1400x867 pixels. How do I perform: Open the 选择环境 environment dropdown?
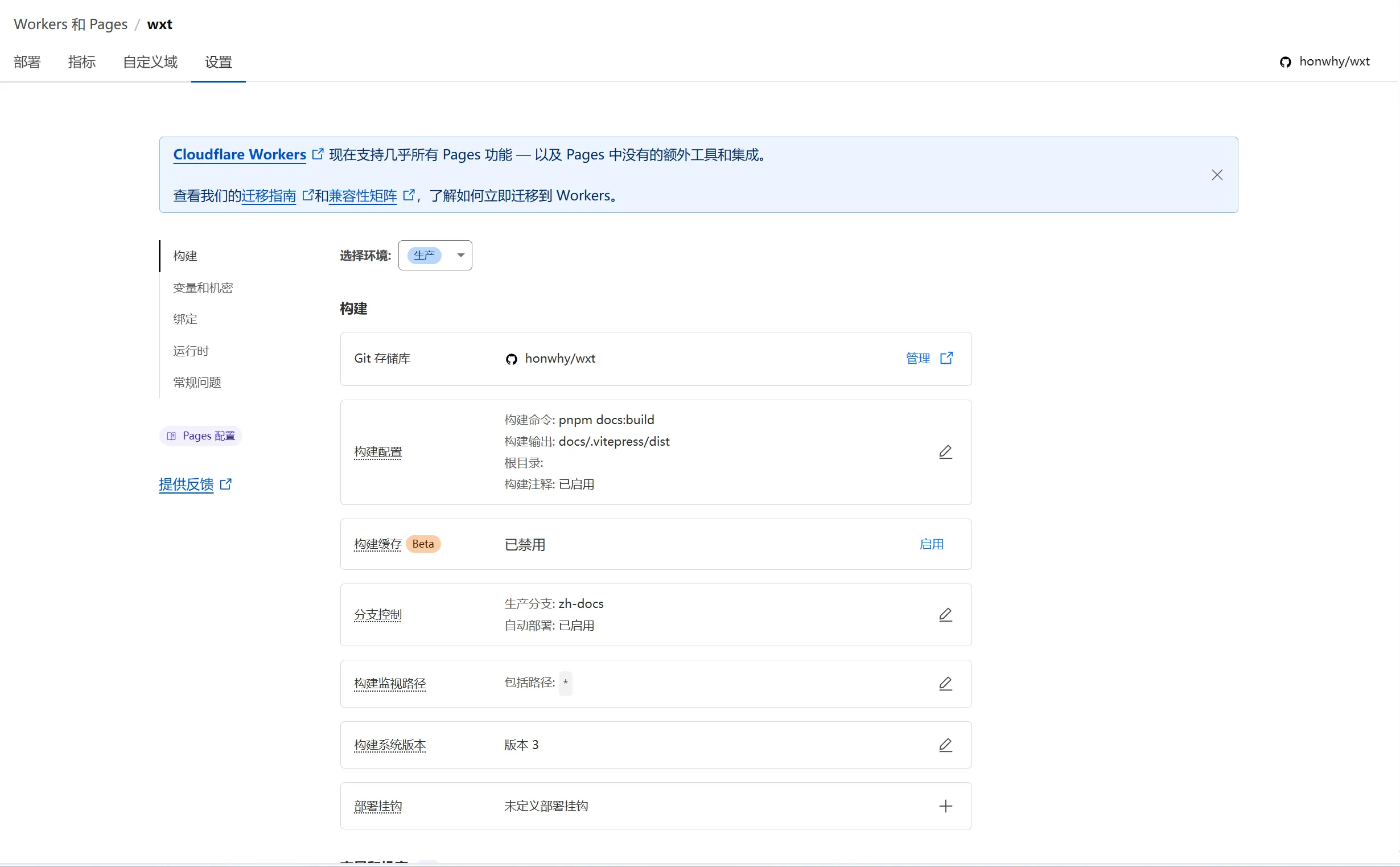[435, 255]
